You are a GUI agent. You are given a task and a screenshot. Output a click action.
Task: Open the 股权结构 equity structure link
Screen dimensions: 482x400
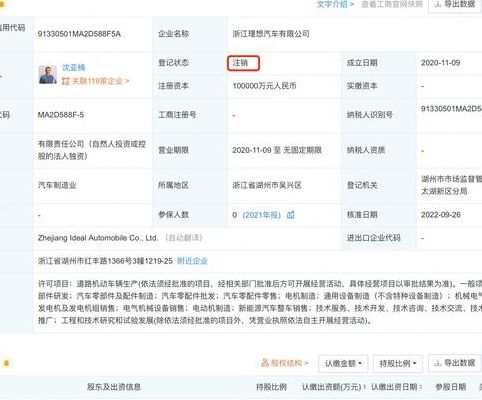(x=289, y=363)
